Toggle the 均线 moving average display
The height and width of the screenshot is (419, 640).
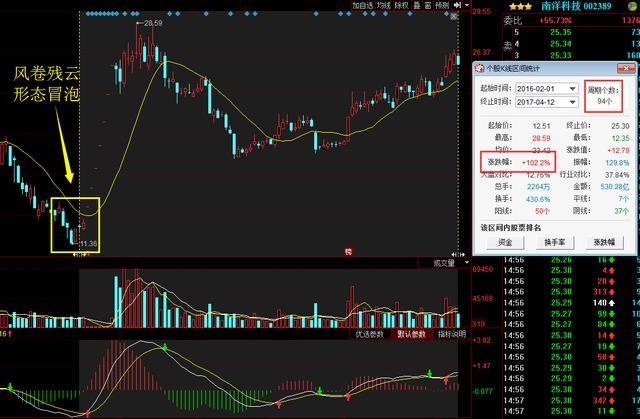click(384, 5)
